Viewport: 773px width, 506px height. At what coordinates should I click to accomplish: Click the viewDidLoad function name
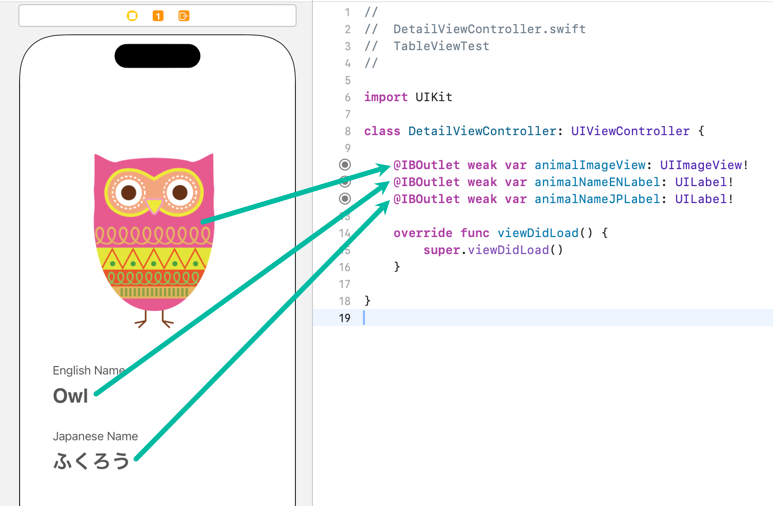(537, 233)
